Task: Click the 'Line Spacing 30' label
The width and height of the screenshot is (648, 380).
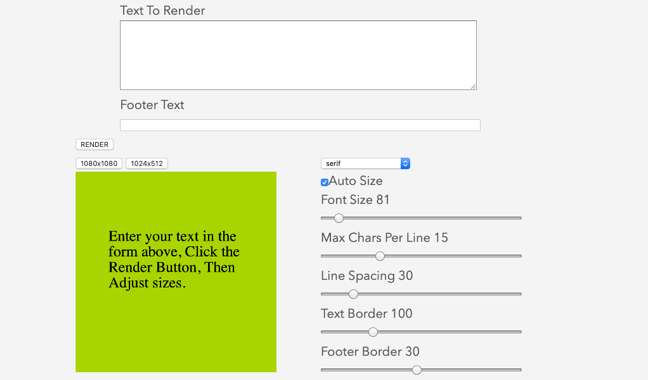Action: [367, 276]
